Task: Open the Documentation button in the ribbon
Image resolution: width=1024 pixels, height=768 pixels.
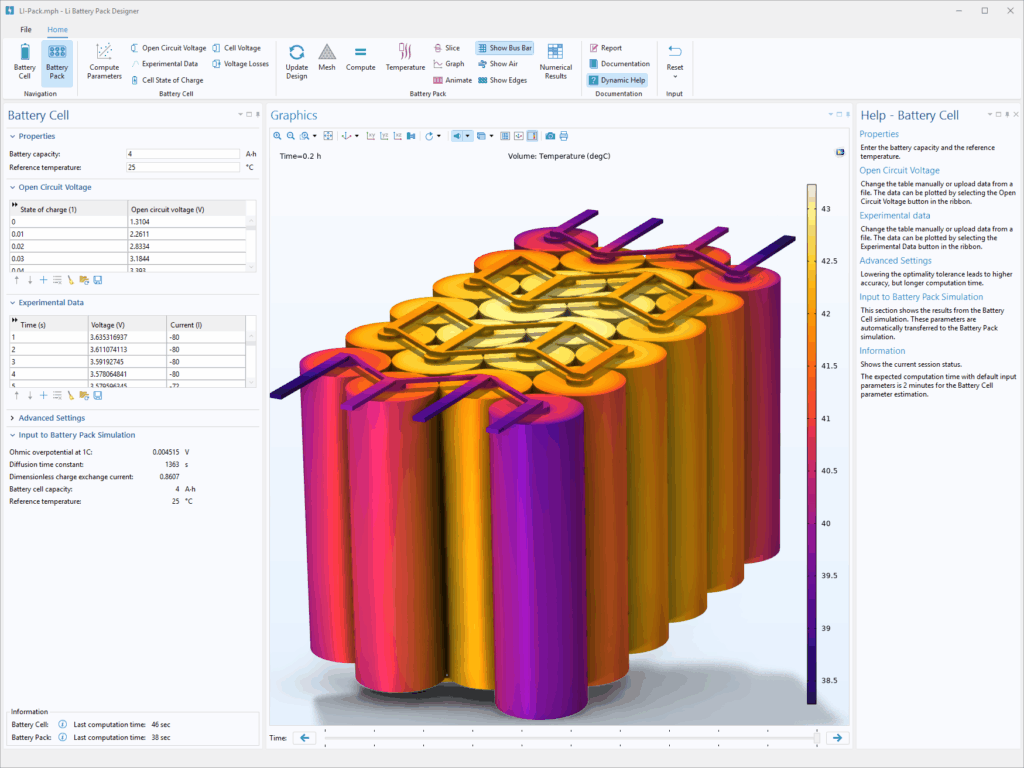Action: pyautogui.click(x=618, y=64)
